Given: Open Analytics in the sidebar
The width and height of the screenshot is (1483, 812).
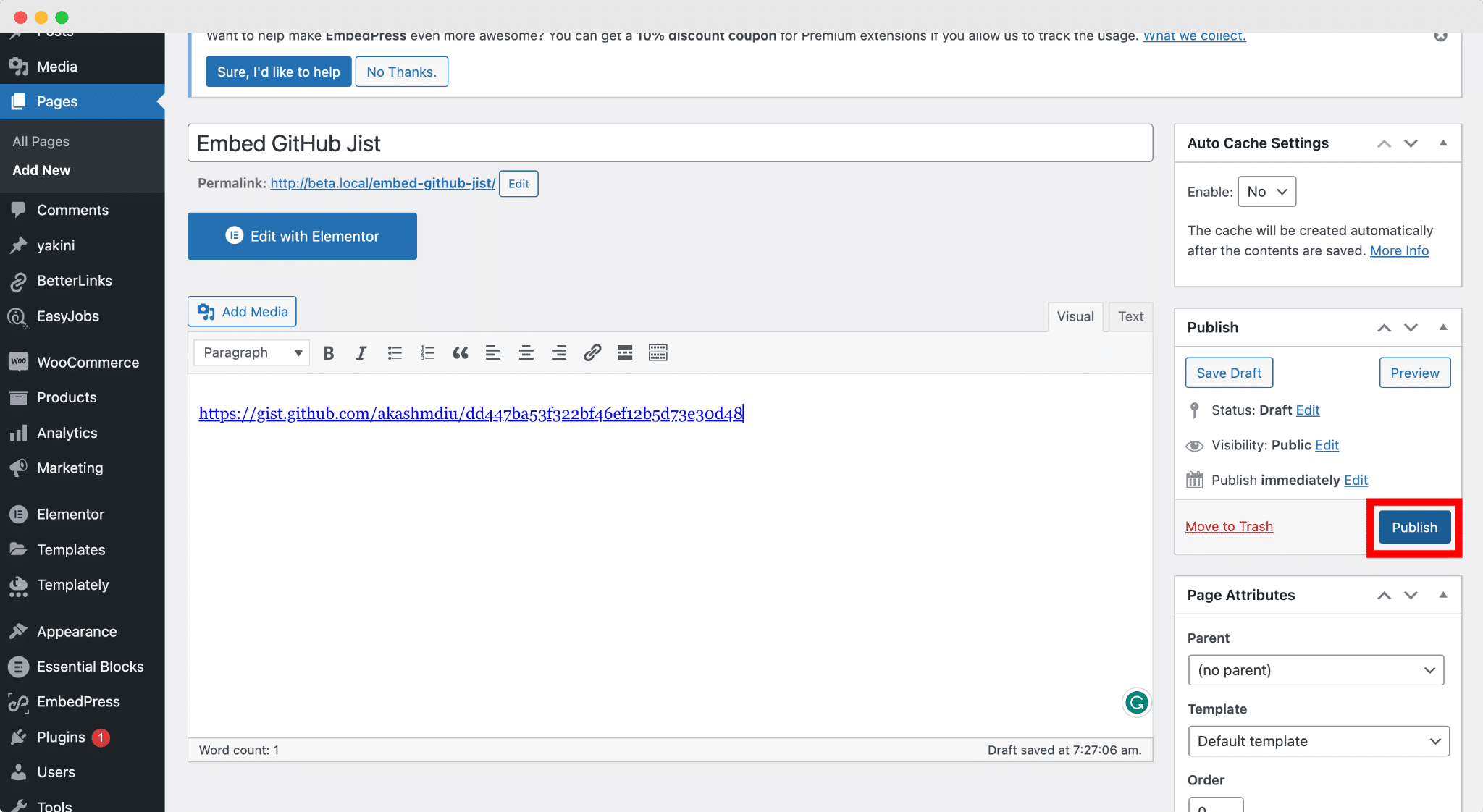Looking at the screenshot, I should click(x=83, y=433).
